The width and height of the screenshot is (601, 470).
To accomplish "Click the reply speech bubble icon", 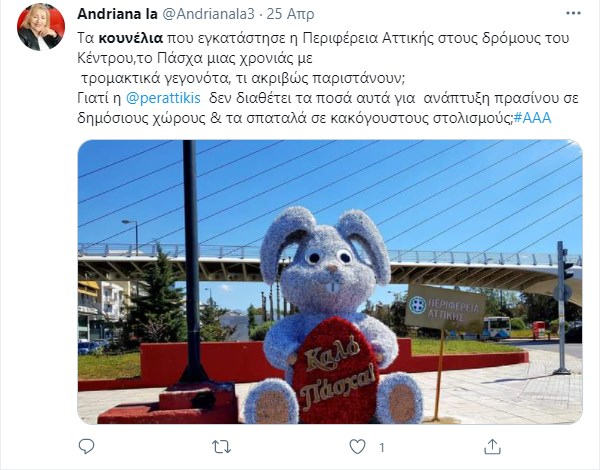I will [86, 447].
